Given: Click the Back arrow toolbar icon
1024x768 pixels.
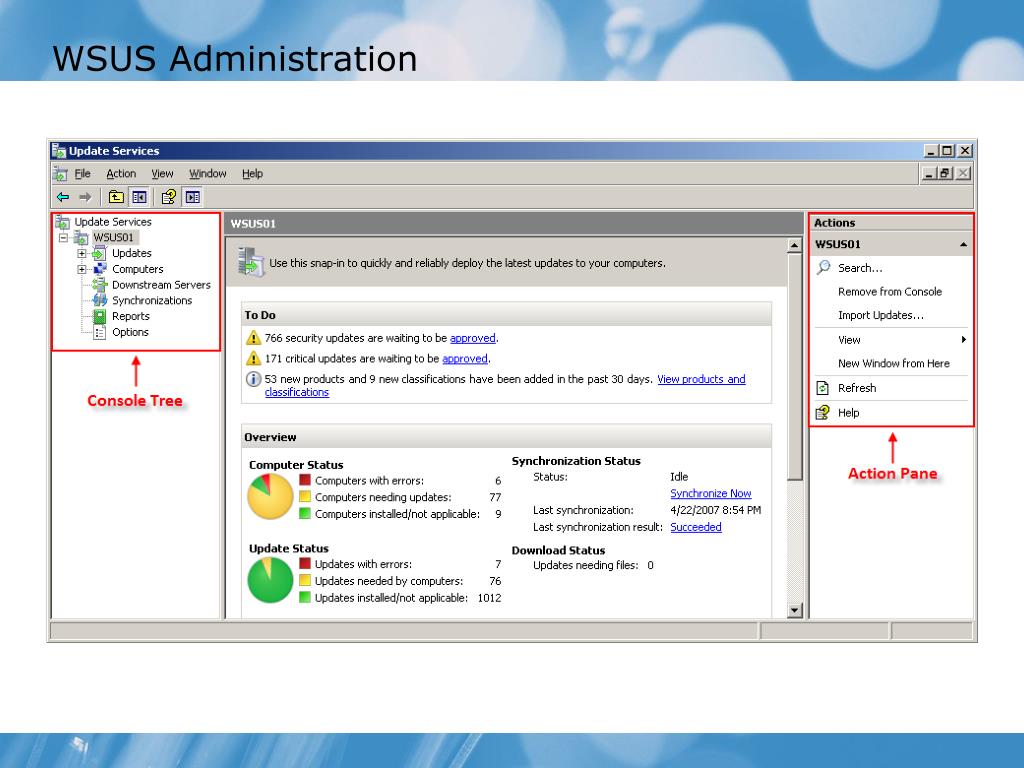Looking at the screenshot, I should click(63, 197).
